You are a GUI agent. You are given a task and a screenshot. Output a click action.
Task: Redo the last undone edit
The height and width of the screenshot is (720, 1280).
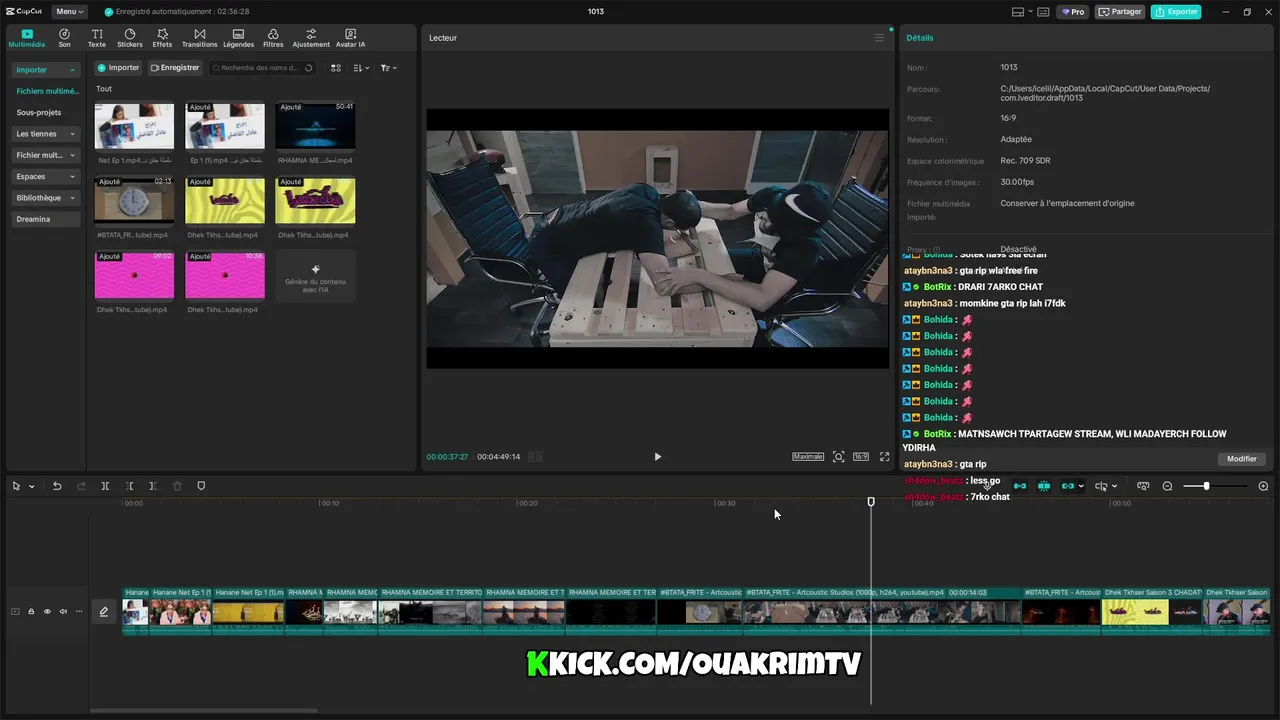(x=81, y=486)
